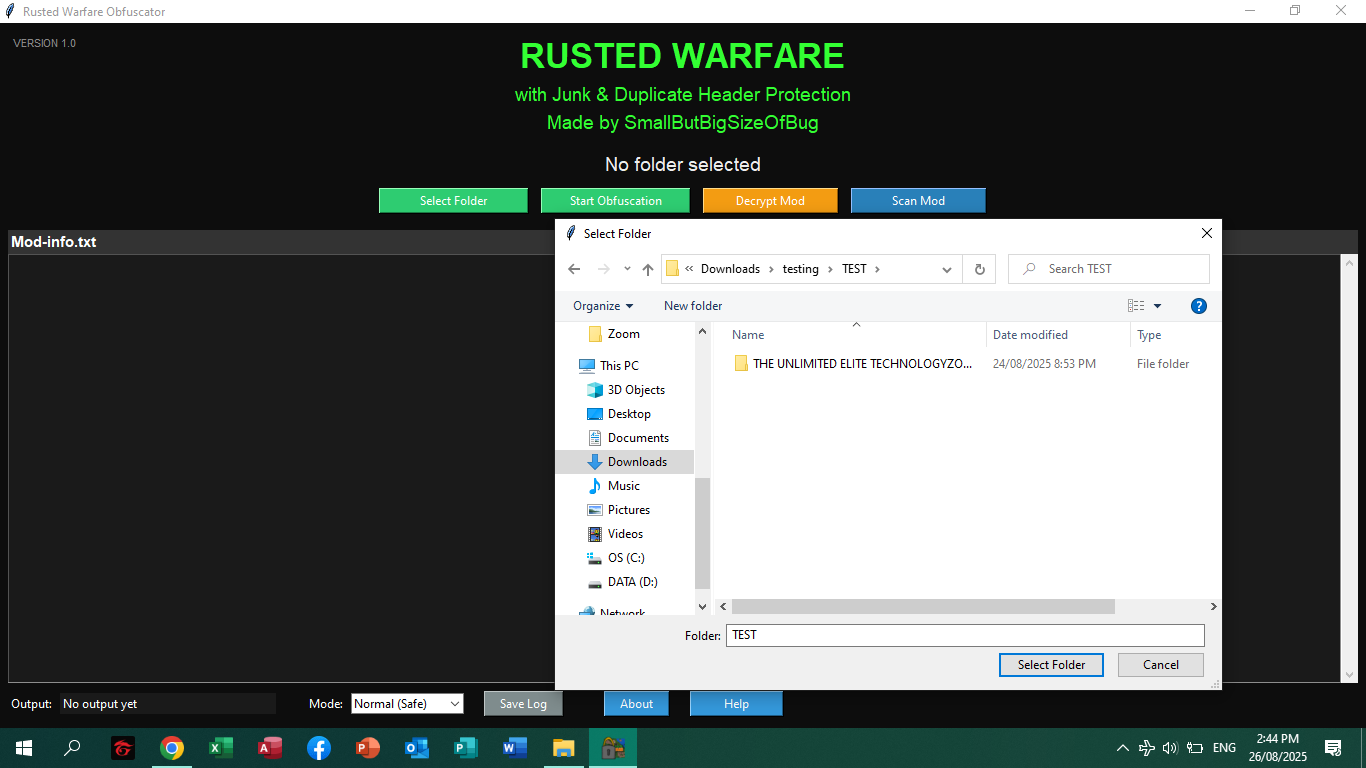Open Word from the taskbar
This screenshot has height=768, width=1366.
[x=515, y=748]
